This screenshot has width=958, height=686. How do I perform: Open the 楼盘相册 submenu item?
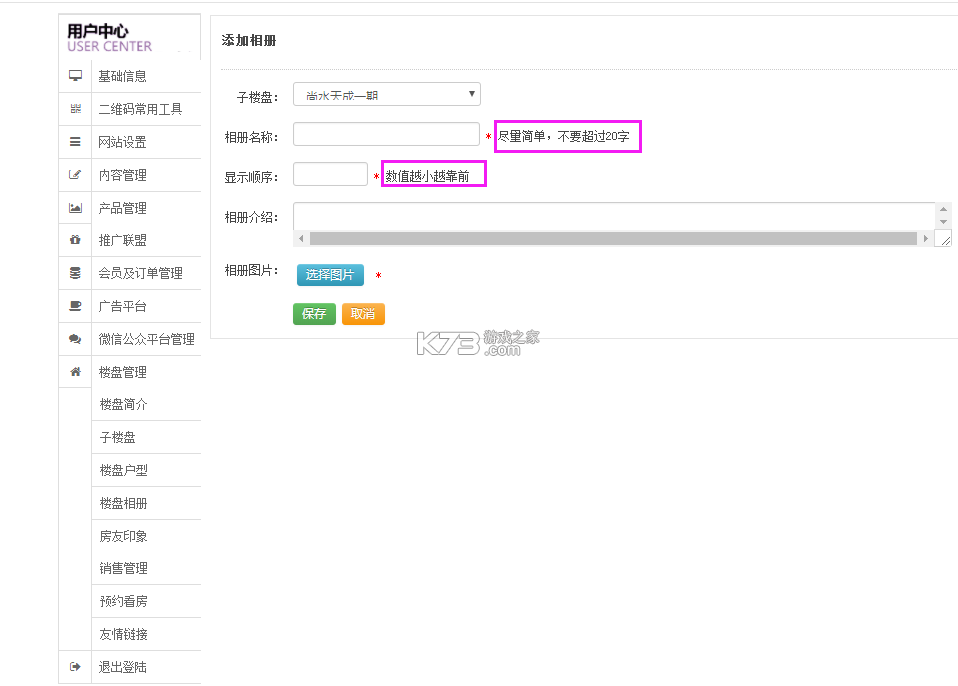click(123, 503)
